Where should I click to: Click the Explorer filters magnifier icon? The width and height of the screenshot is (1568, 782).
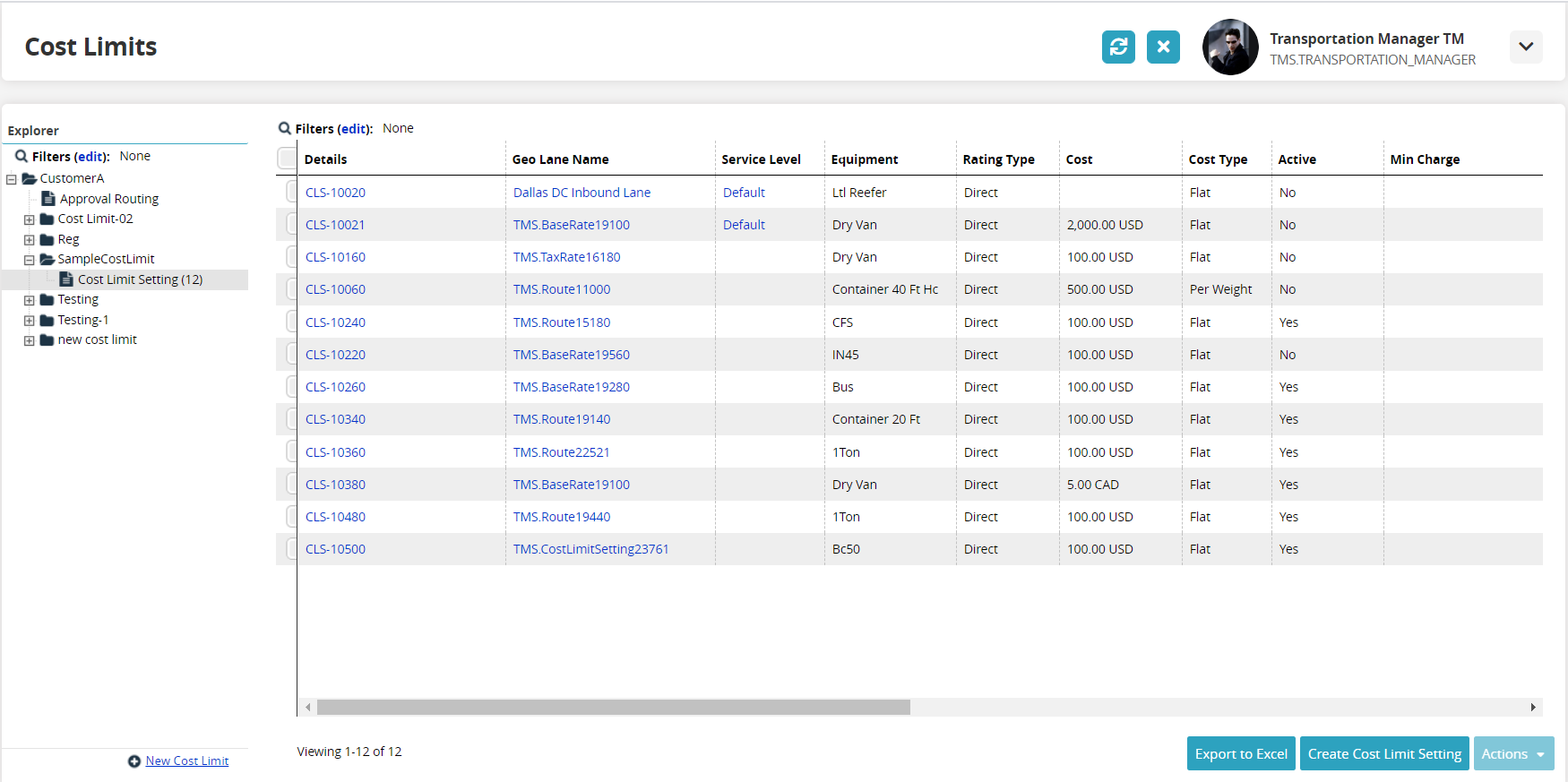21,156
